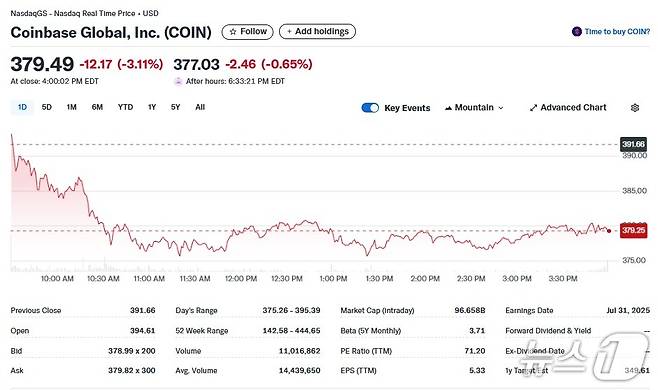This screenshot has height=390, width=658.
Task: Click the Volume value 11,016,862
Action: point(299,351)
